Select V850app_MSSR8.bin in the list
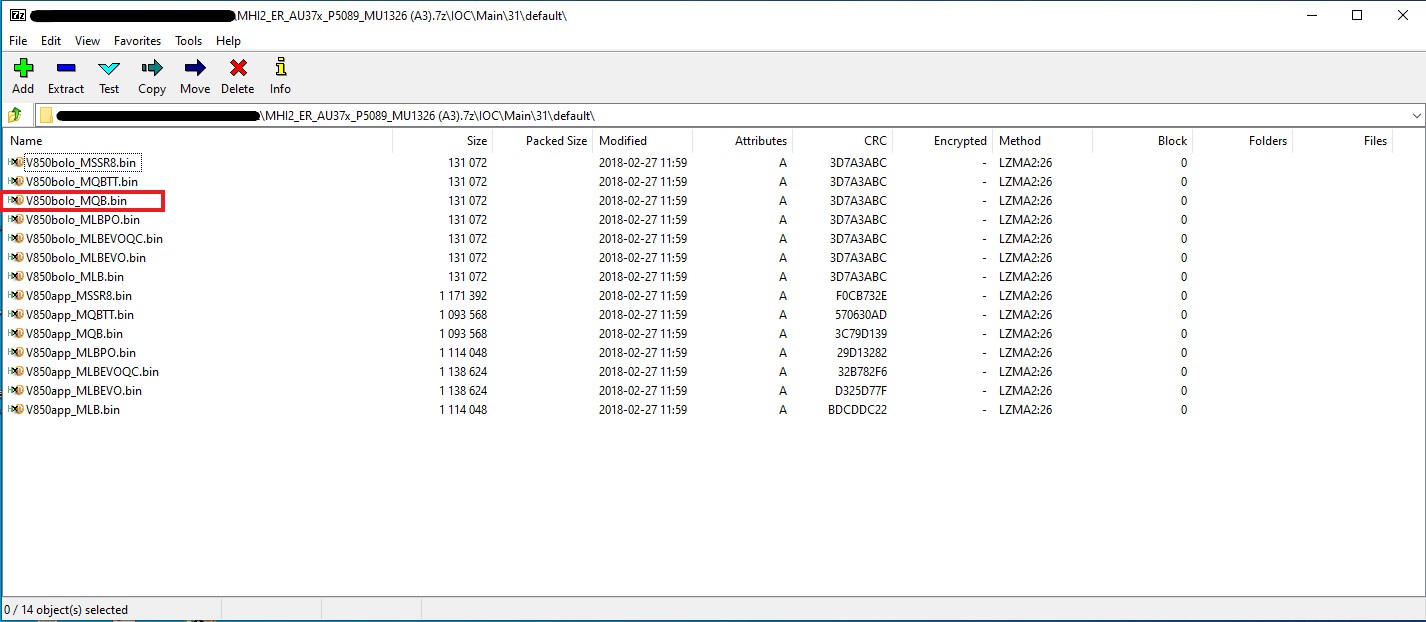Image resolution: width=1426 pixels, height=622 pixels. (x=78, y=296)
